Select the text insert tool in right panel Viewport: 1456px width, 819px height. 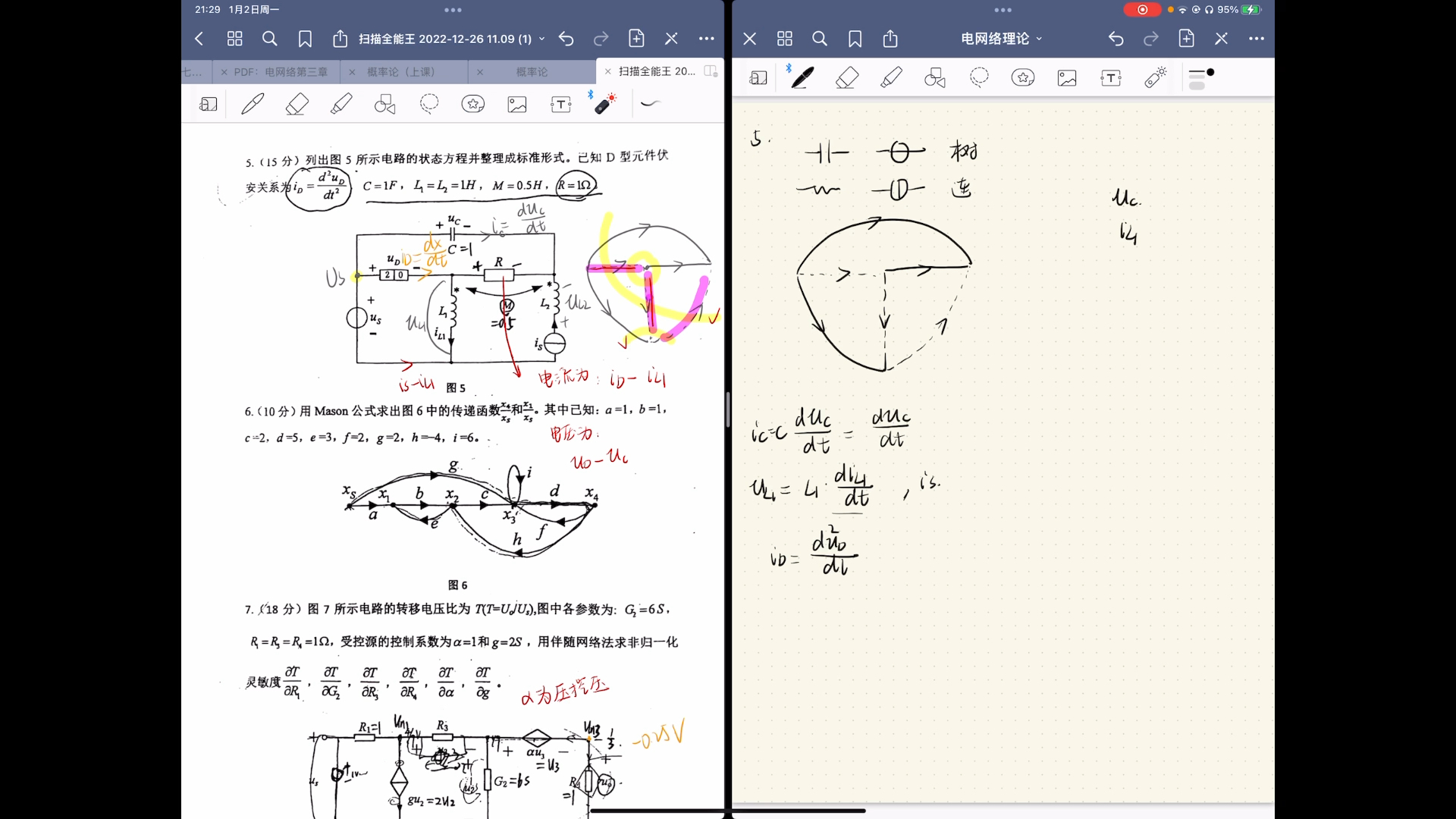[x=1110, y=78]
